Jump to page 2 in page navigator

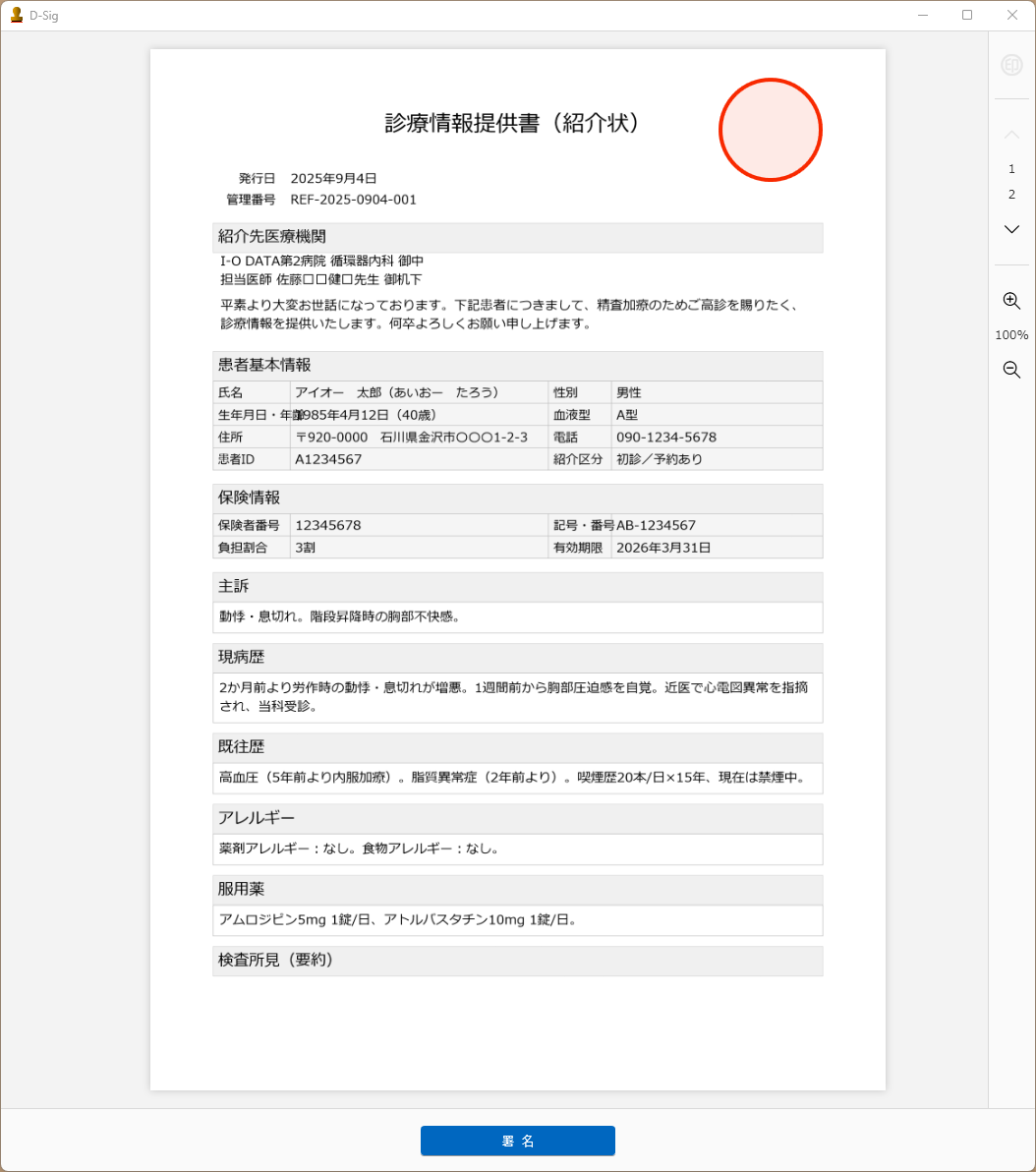pos(1011,195)
